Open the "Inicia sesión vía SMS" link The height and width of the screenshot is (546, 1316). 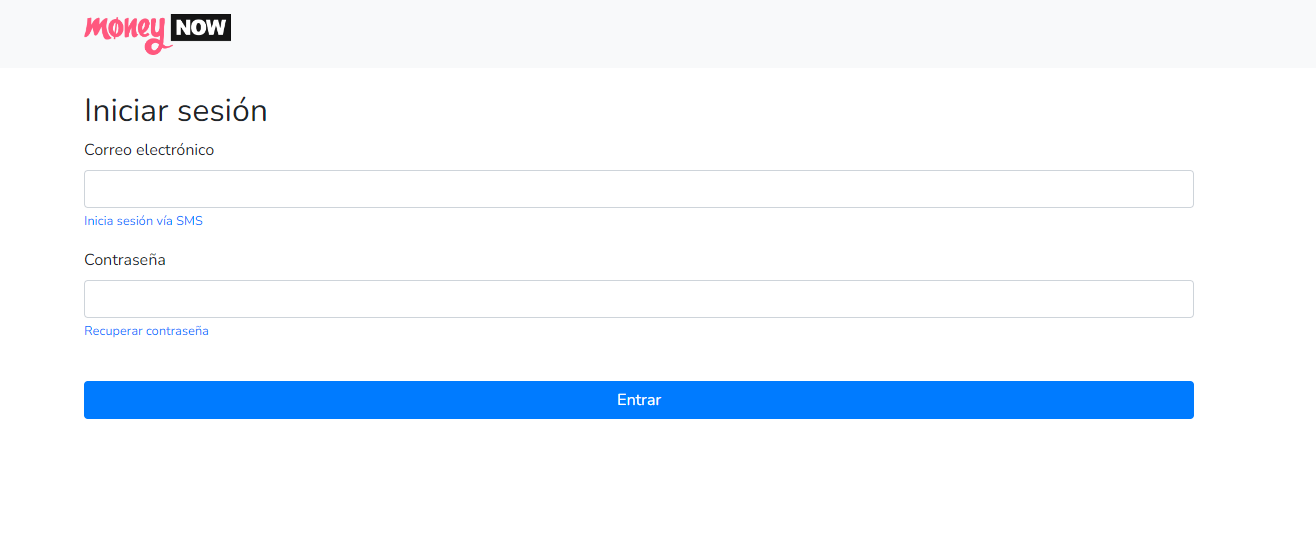pyautogui.click(x=143, y=221)
